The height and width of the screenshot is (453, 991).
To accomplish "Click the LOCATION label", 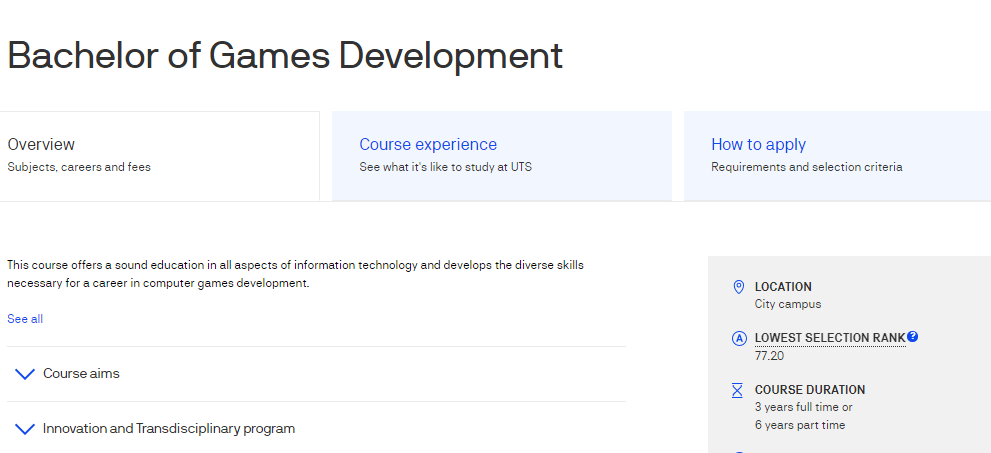I will (x=783, y=287).
